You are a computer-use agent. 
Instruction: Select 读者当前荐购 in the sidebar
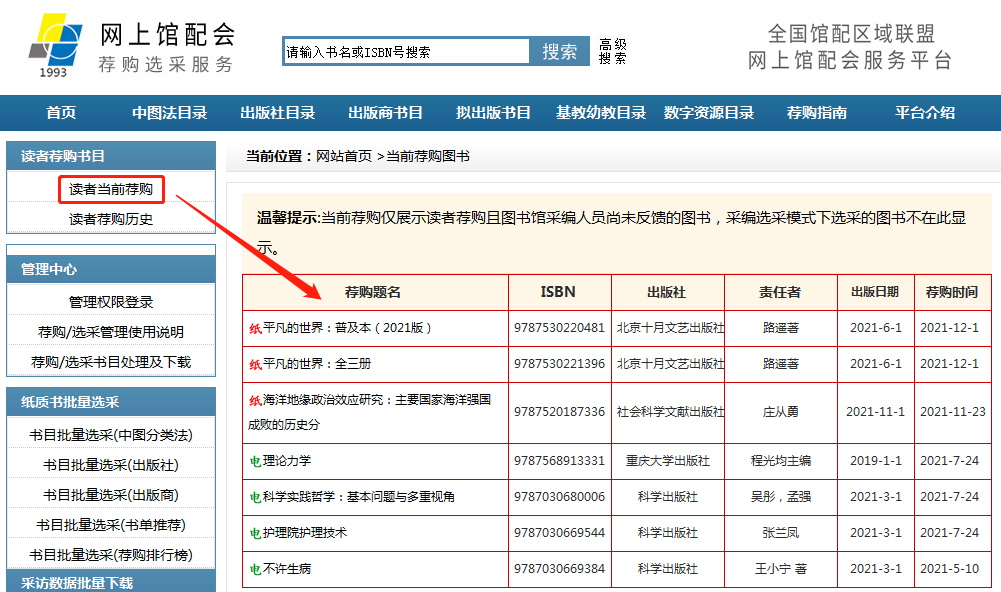[x=111, y=189]
